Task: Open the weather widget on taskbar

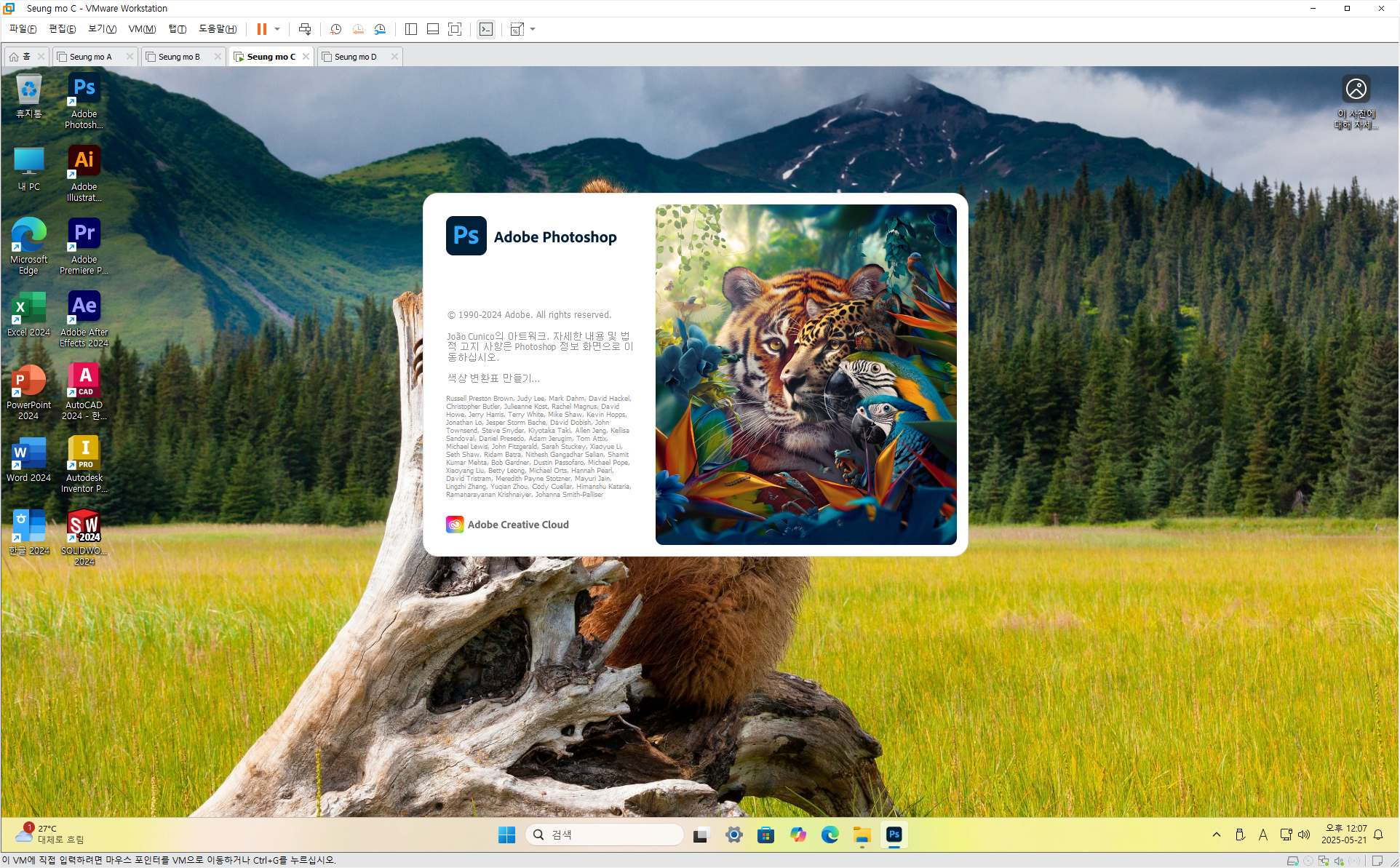Action: pos(51,834)
